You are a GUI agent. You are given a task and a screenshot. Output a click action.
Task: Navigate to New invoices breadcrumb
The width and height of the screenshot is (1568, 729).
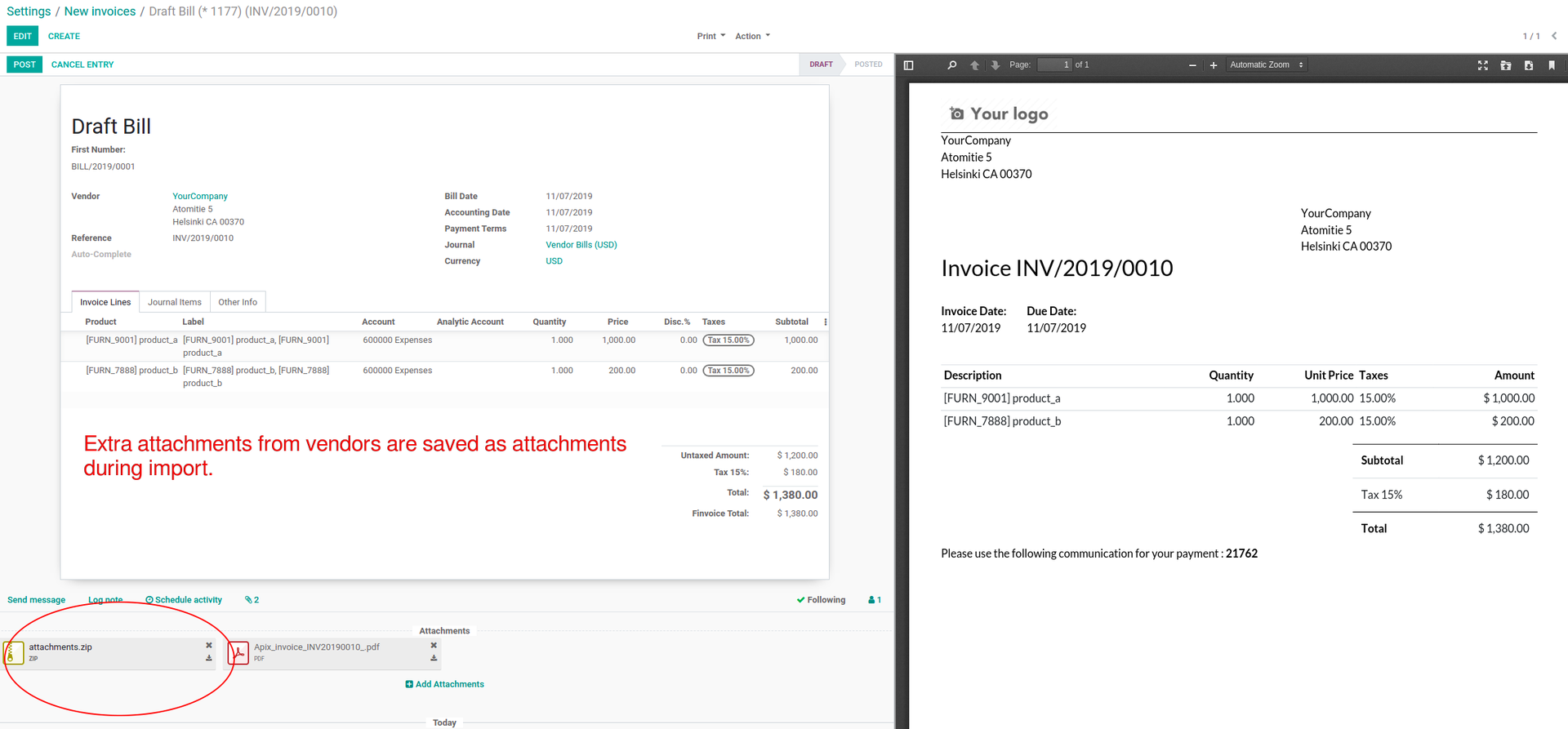tap(100, 11)
